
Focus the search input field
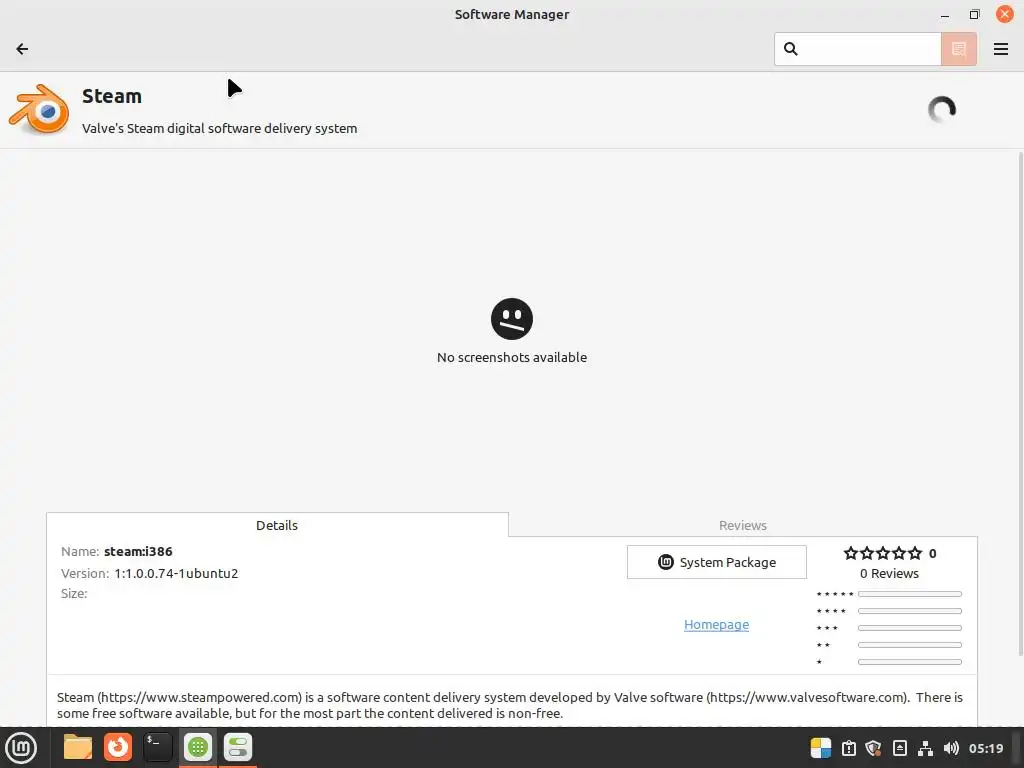[x=857, y=49]
